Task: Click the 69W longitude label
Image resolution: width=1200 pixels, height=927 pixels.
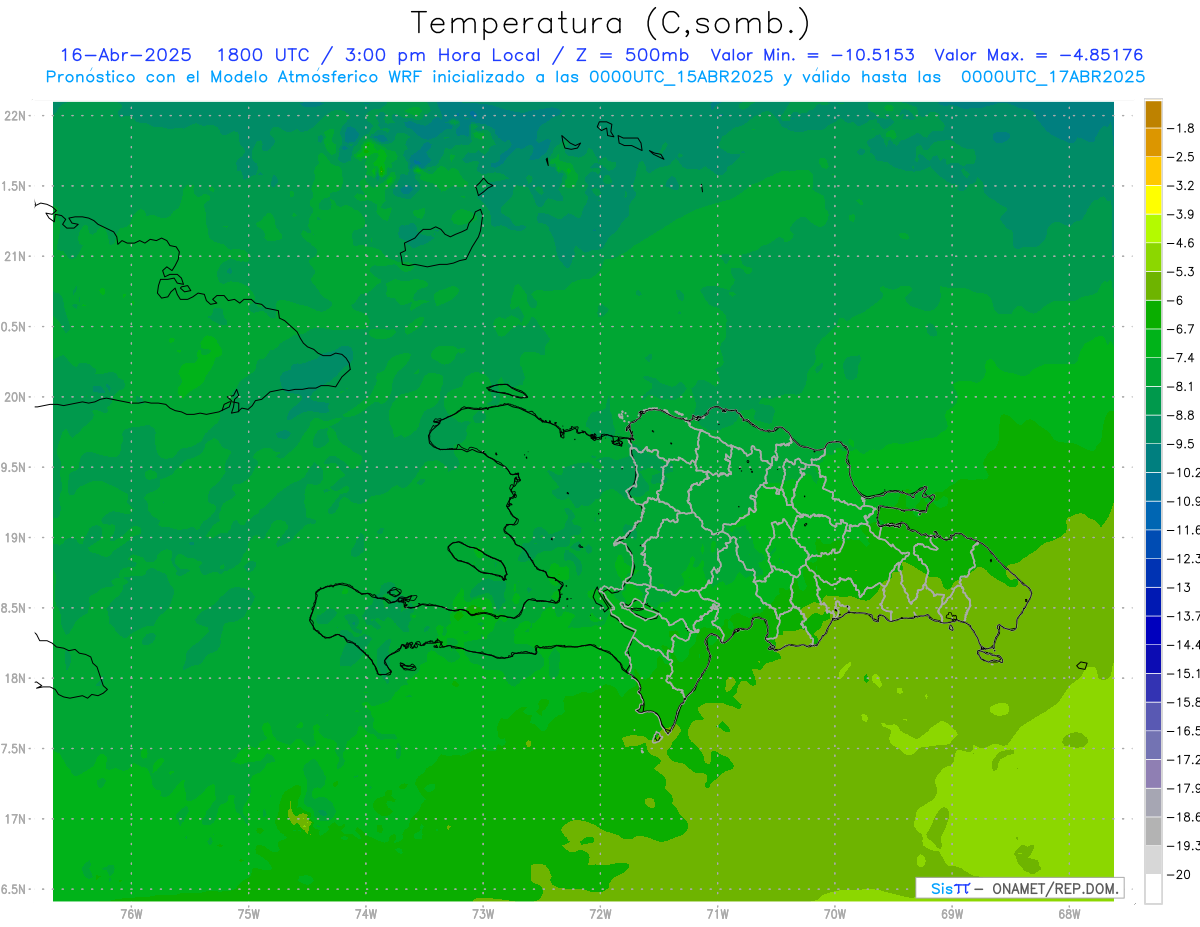Action: (952, 913)
